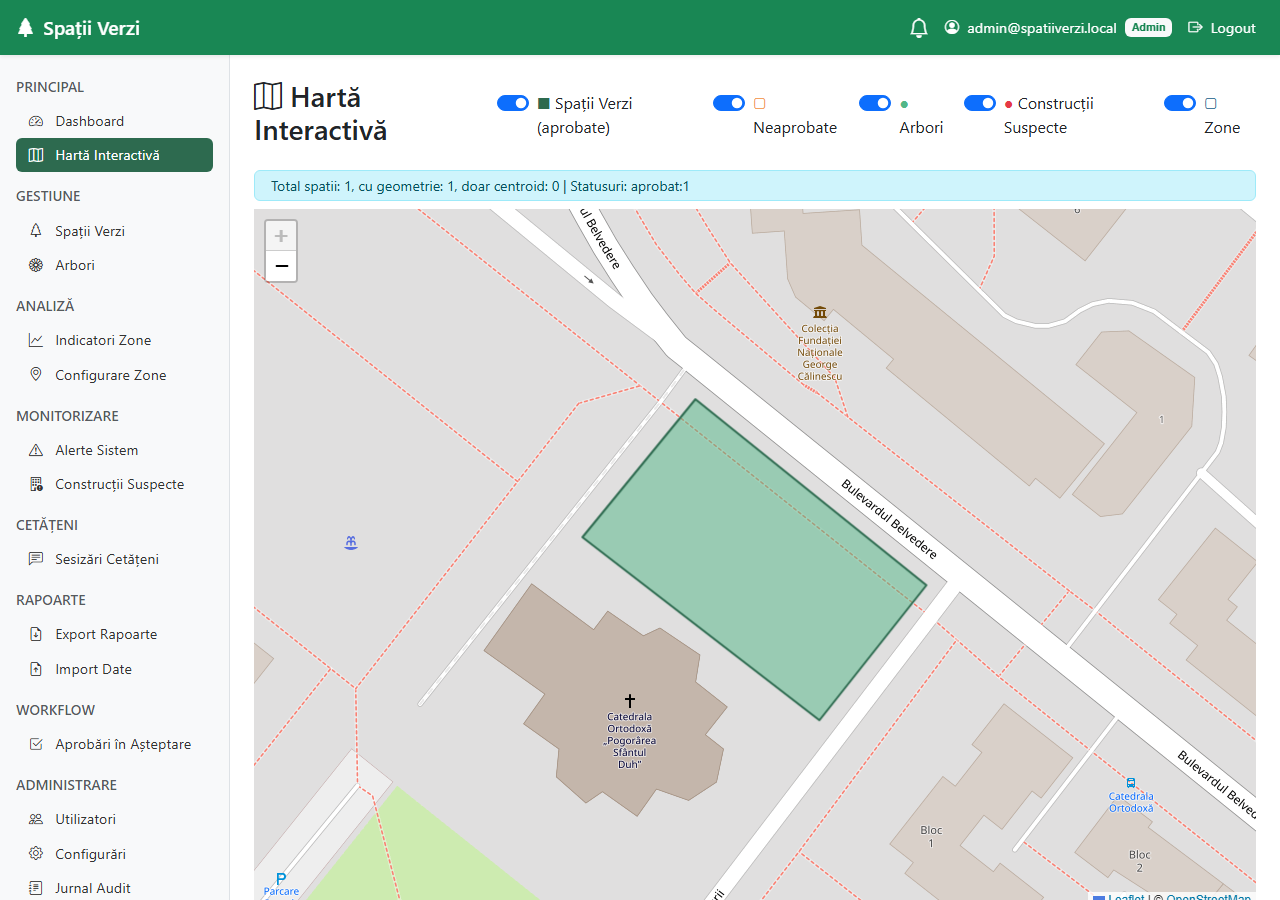Click the Alerte Sistem warning triangle icon
This screenshot has height=900, width=1280.
36,450
